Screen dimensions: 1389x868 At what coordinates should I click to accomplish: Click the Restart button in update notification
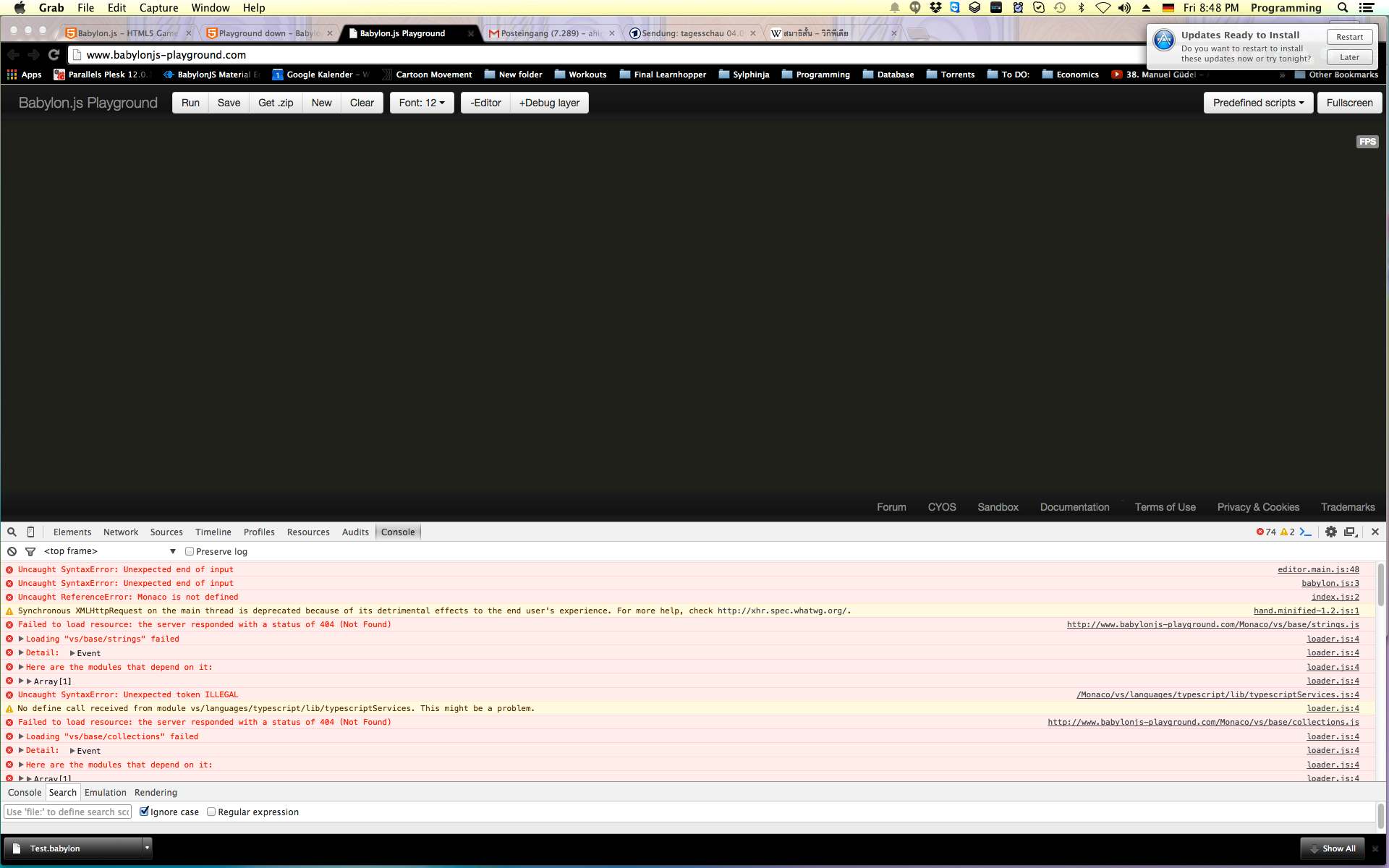click(1349, 37)
